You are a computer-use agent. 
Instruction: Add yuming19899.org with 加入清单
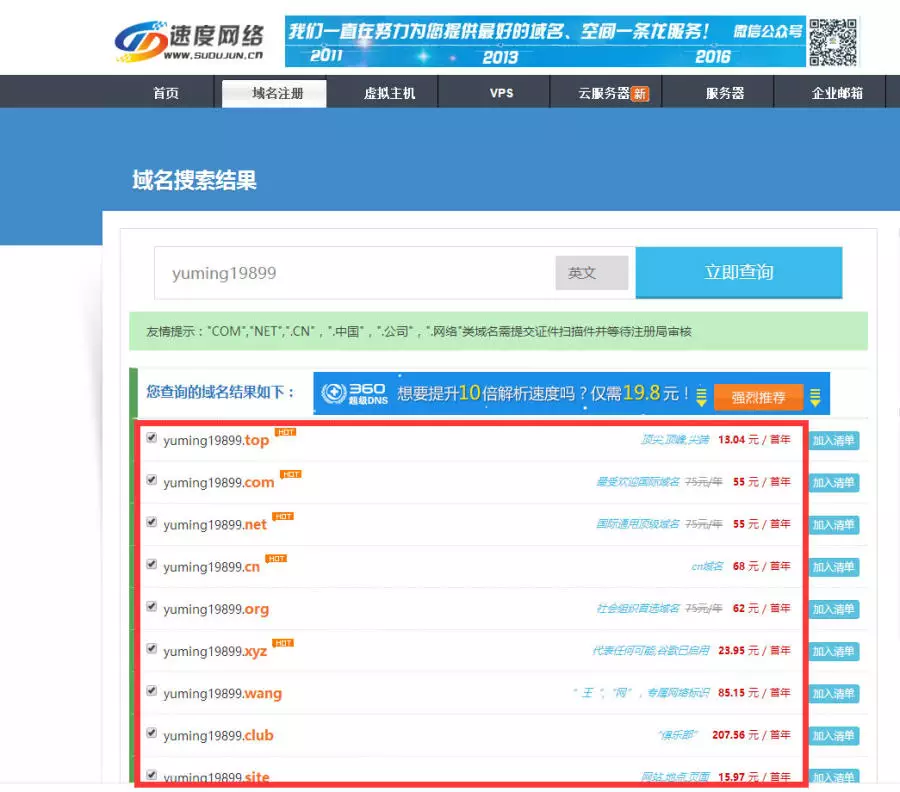[x=834, y=609]
